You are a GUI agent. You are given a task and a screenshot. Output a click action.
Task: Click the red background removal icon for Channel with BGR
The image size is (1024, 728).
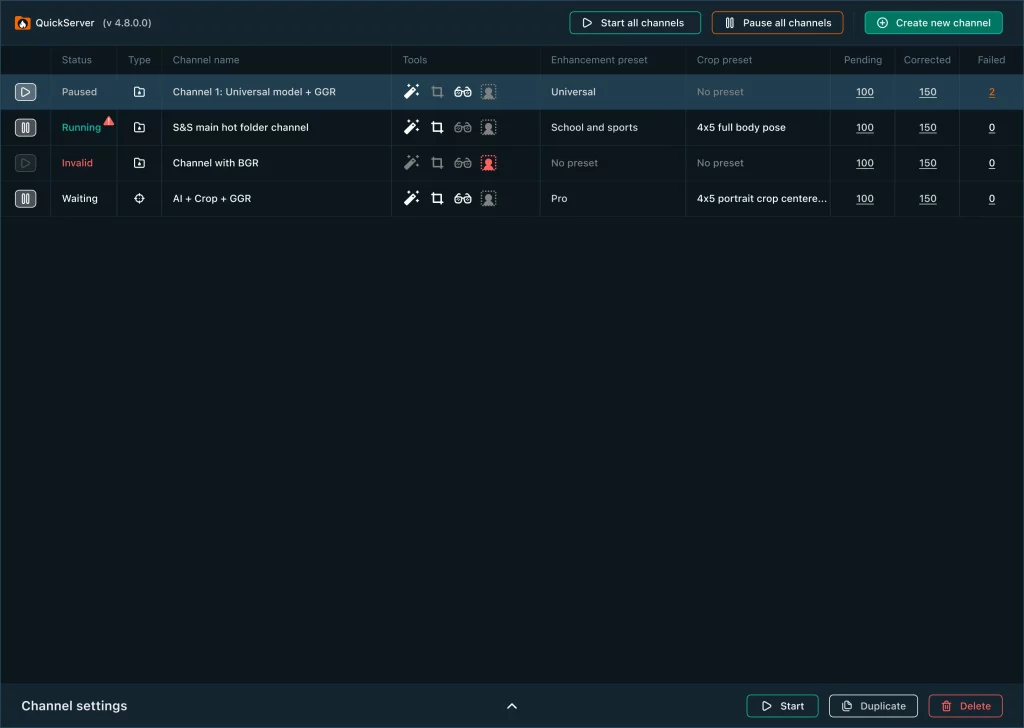click(488, 163)
